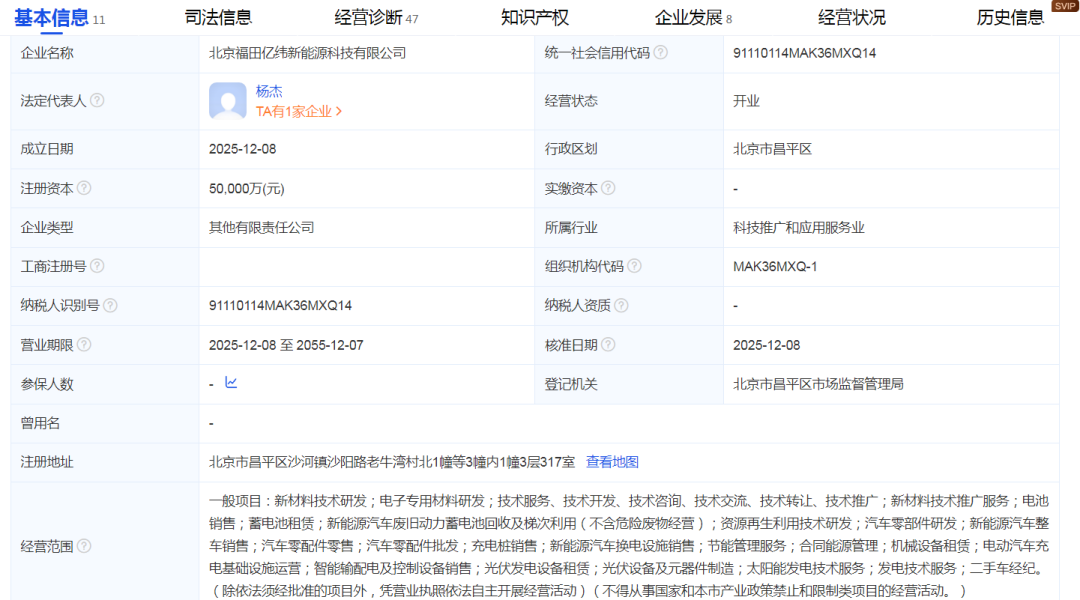Click help icon next to 组织机构代码
Screen dimensions: 1080x600
coord(634,266)
